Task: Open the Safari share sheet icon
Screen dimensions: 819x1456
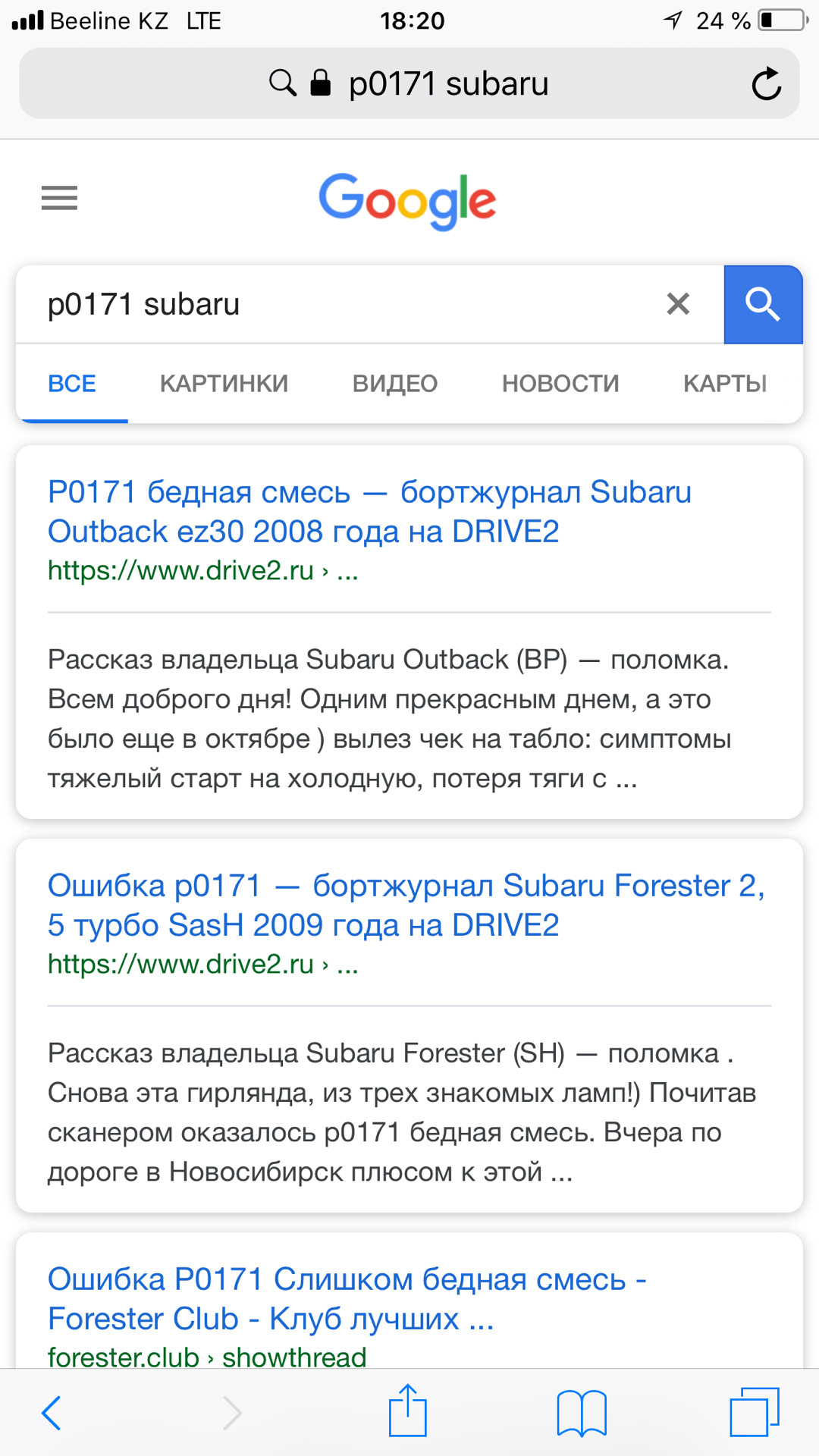Action: (x=408, y=1411)
